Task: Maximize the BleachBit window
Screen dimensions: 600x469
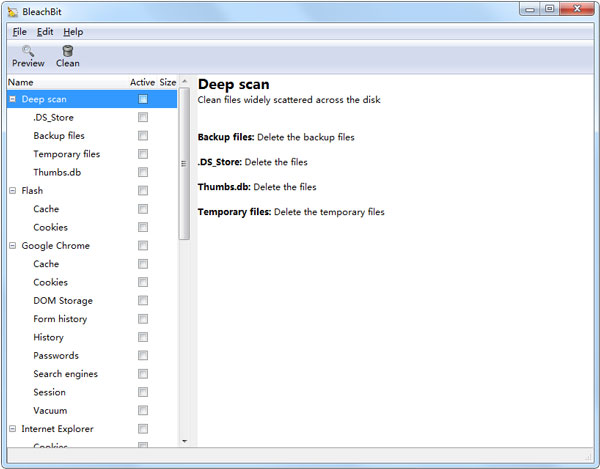Action: tap(549, 9)
